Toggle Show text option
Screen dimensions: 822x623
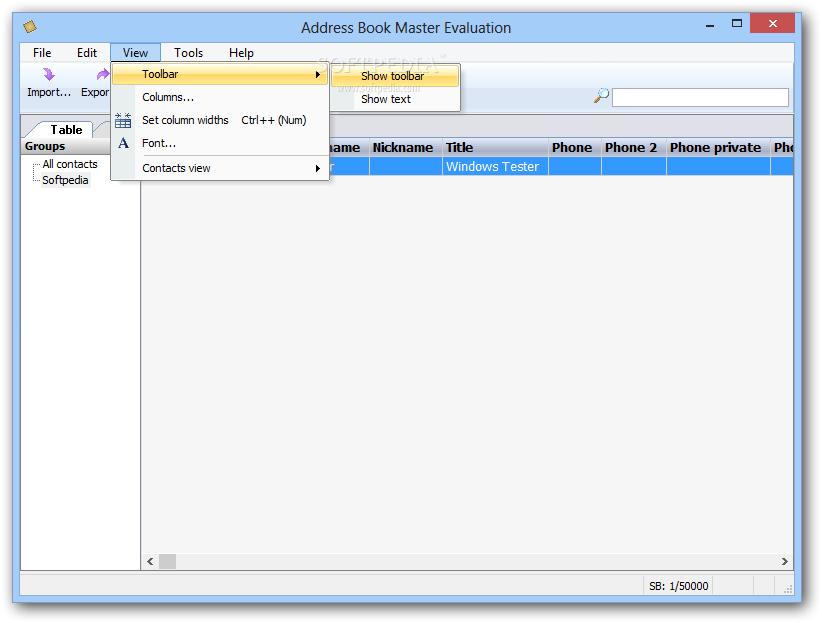point(395,100)
